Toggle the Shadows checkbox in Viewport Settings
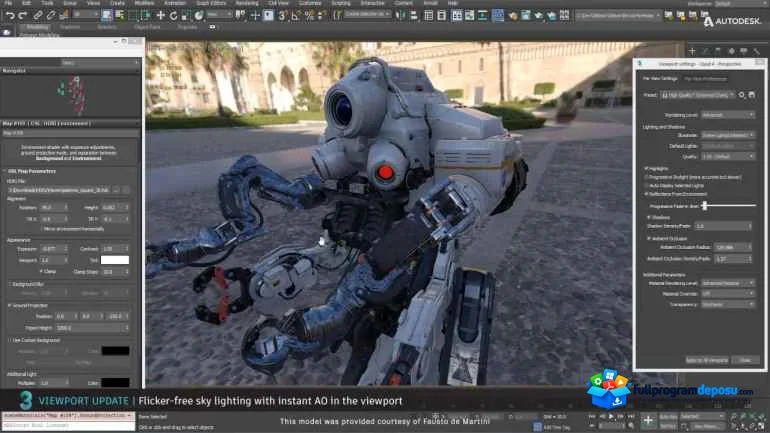 click(649, 217)
